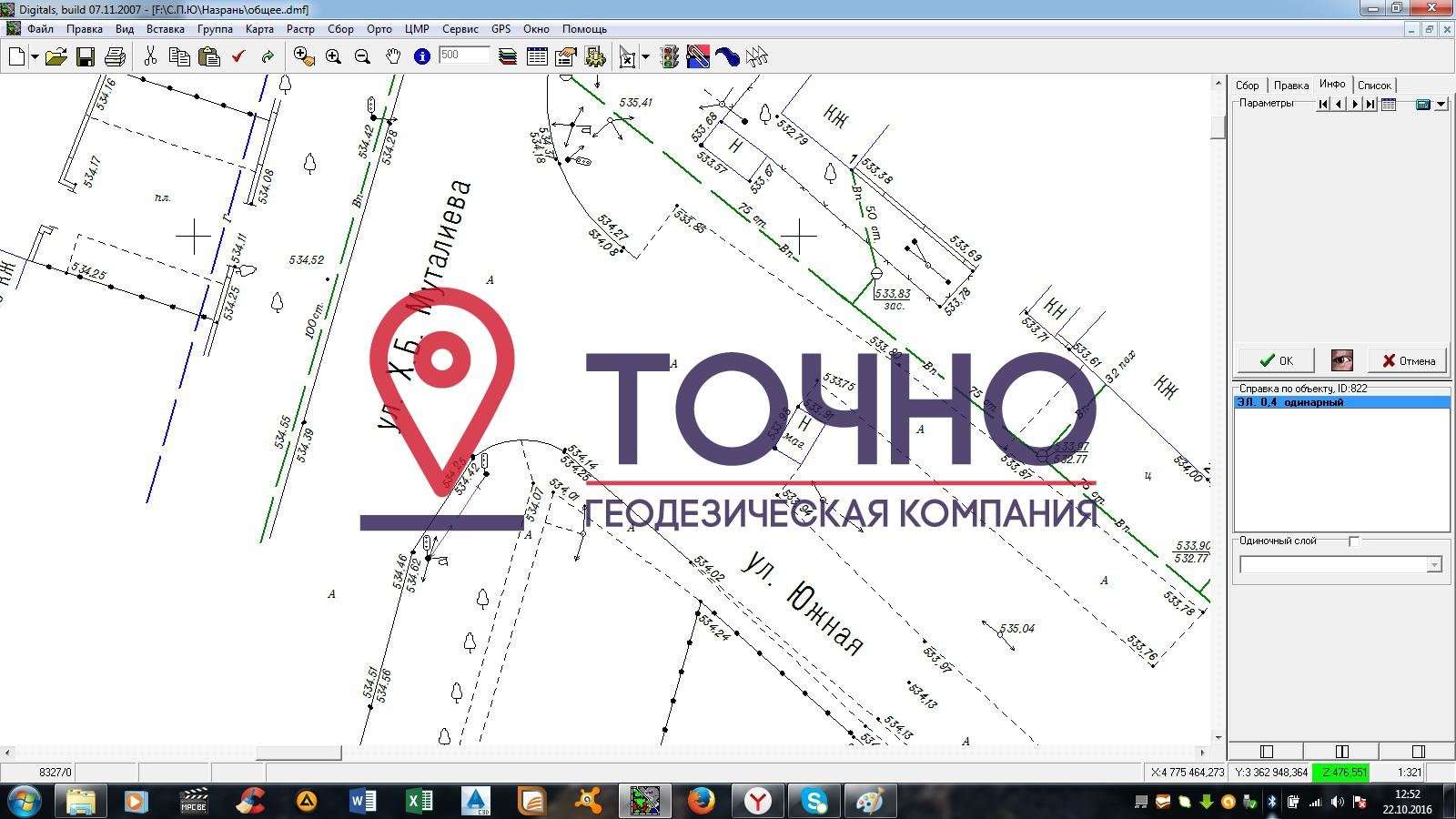The width and height of the screenshot is (1456, 819).
Task: Open Firefox from the taskbar
Action: click(701, 801)
